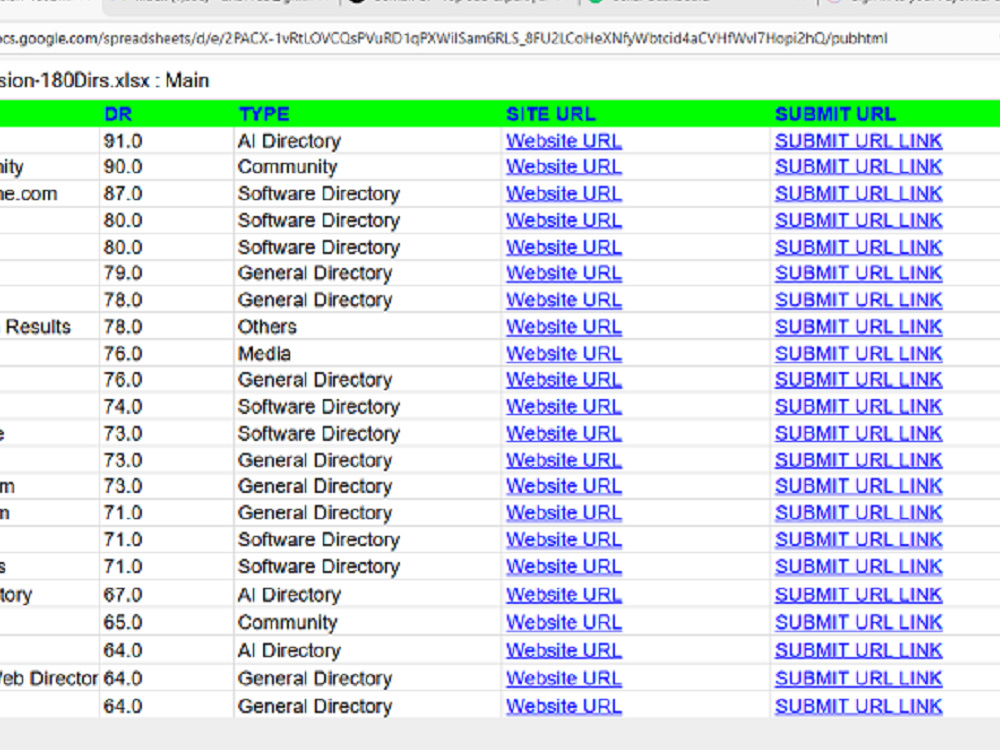The height and width of the screenshot is (750, 1000).
Task: Select Community cell in the 65.0 row
Action: pyautogui.click(x=368, y=622)
